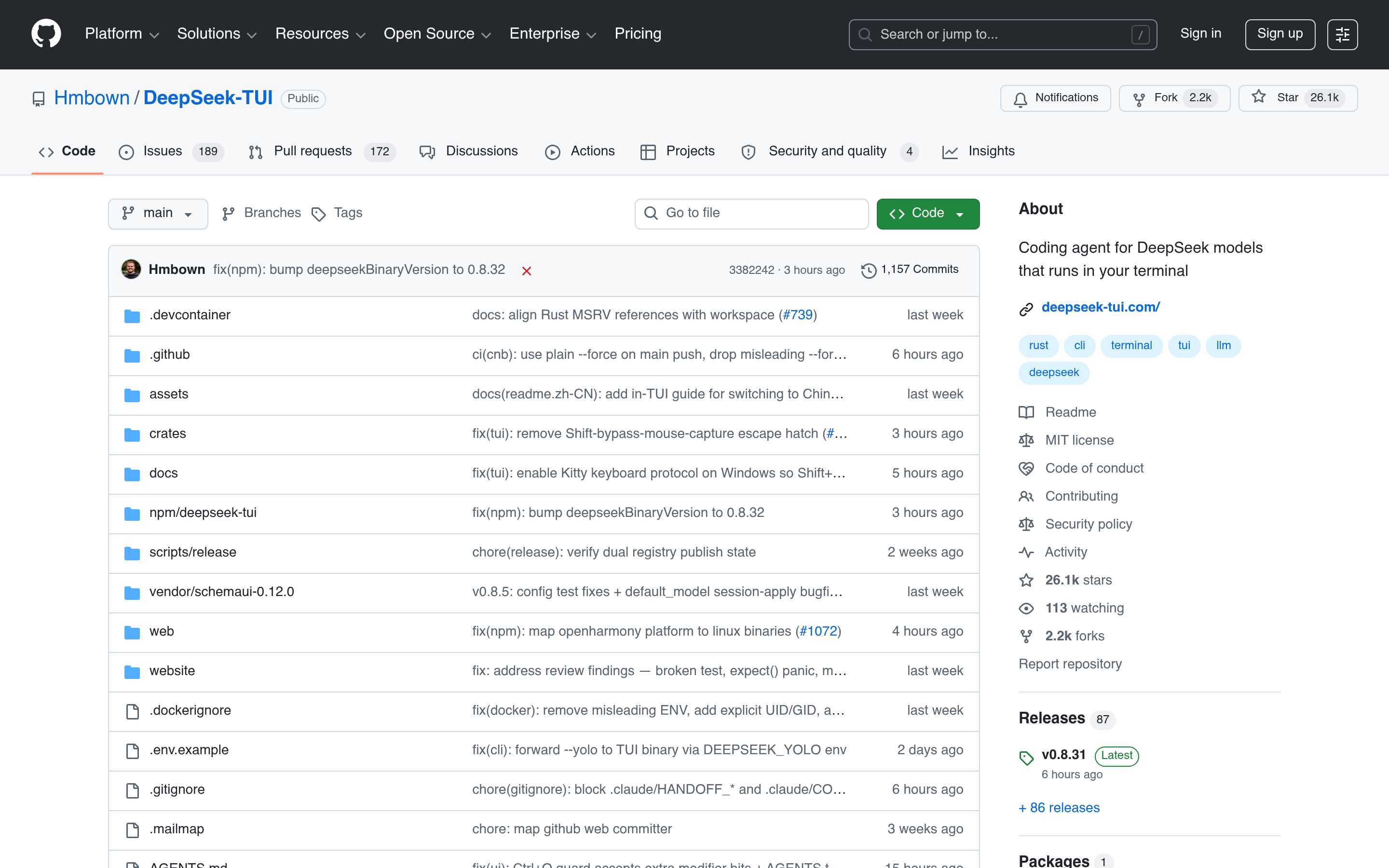
Task: Click the forks count fork icon
Action: pyautogui.click(x=1026, y=636)
